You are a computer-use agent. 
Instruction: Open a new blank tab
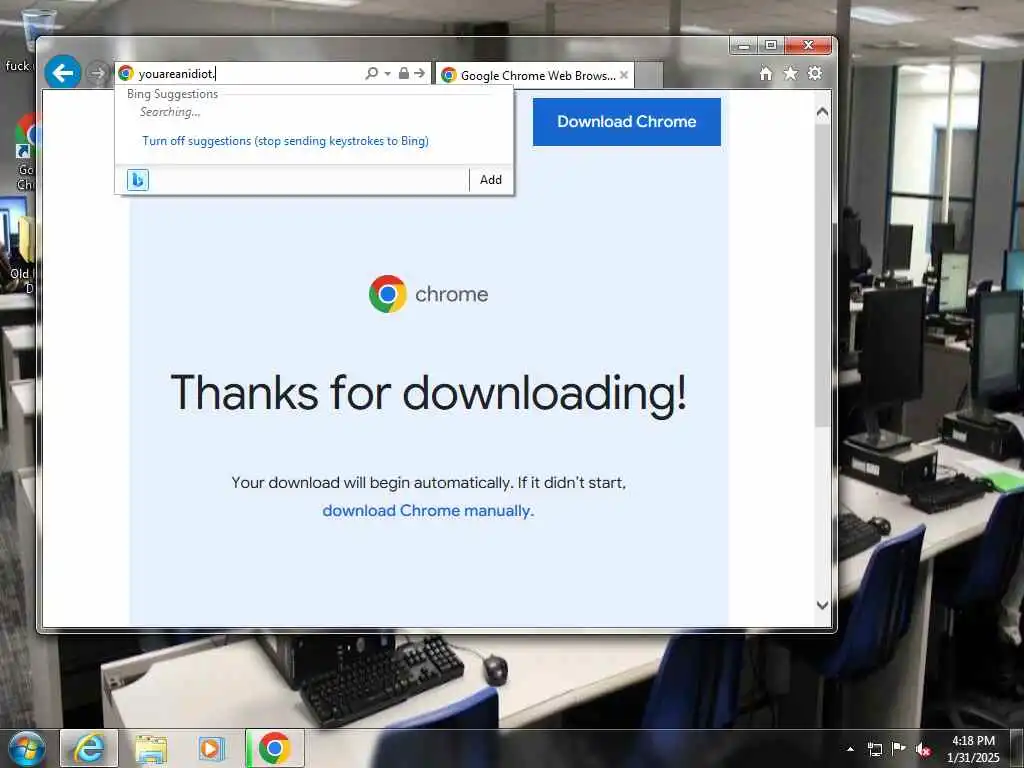pos(649,75)
